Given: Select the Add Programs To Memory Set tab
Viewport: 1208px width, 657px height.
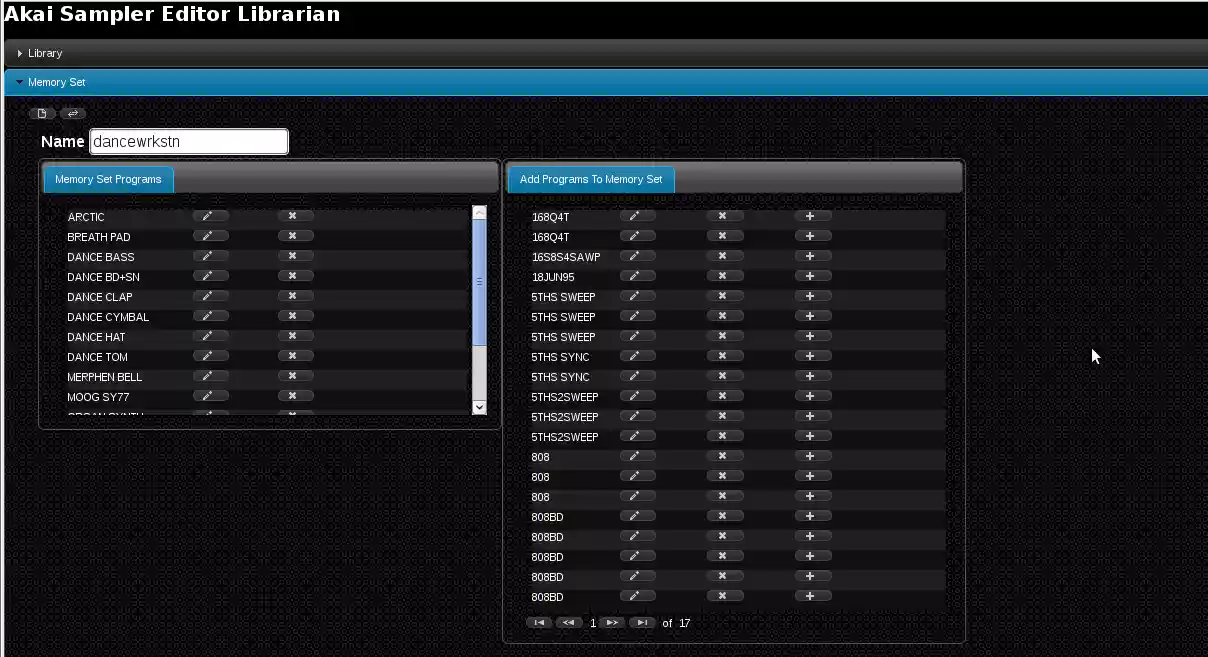Looking at the screenshot, I should [x=590, y=179].
